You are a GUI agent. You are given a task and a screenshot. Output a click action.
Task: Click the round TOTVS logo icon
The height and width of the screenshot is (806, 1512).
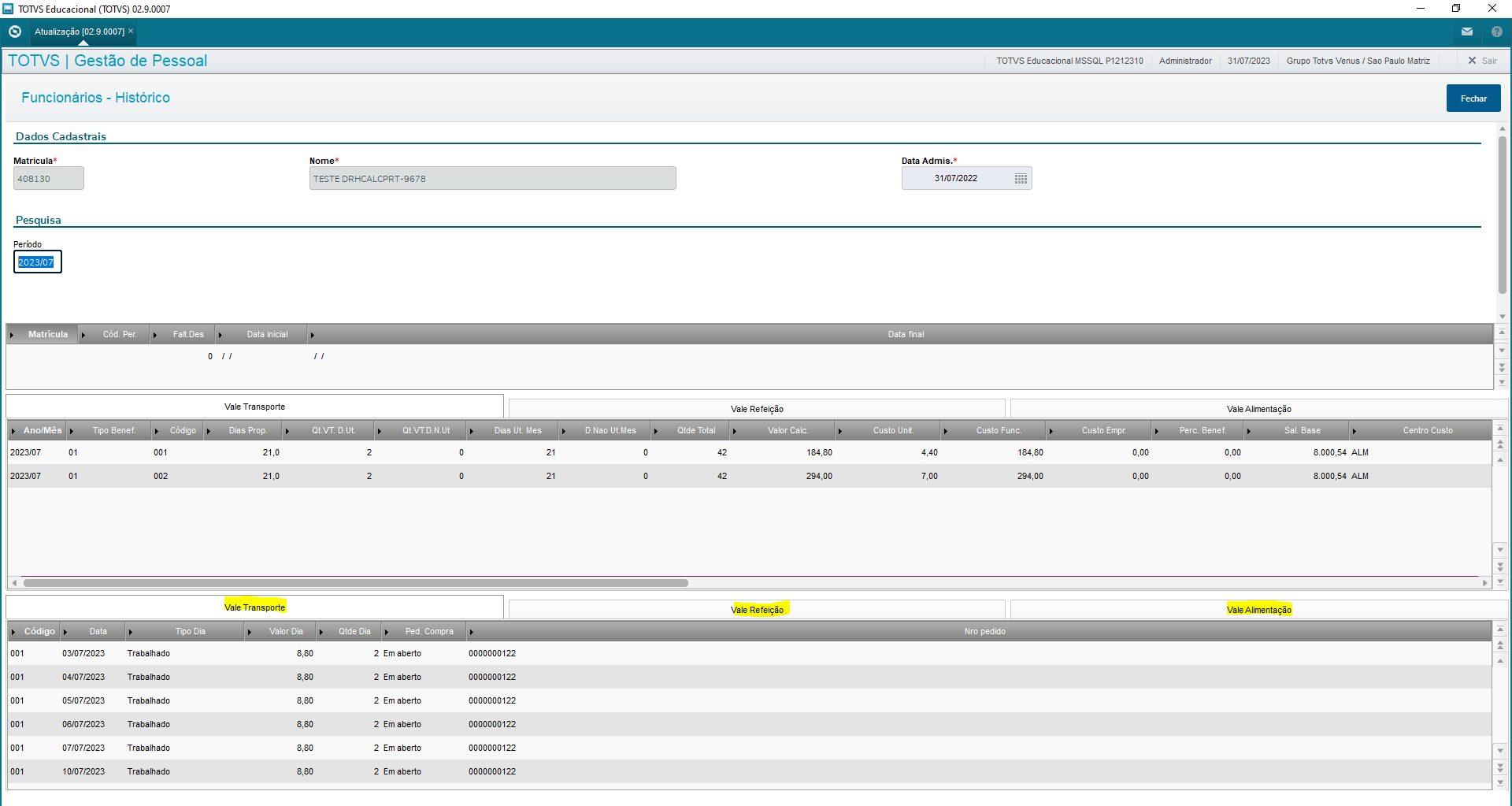(15, 32)
